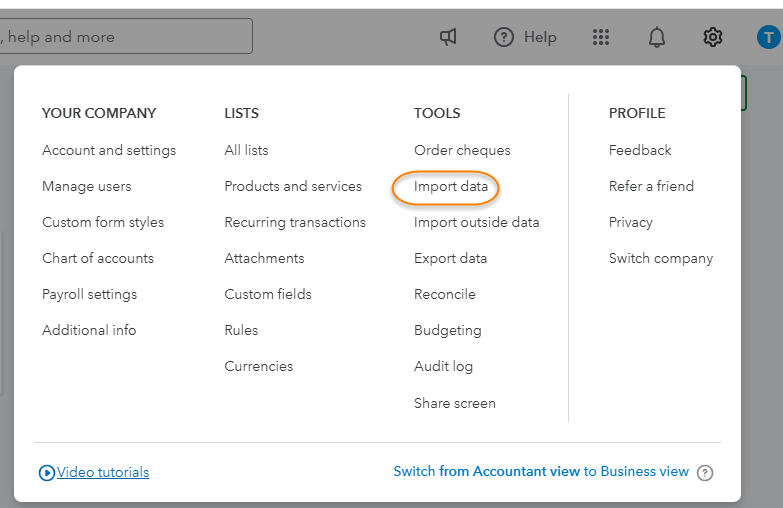Switch from Accountant view to Business view

[541, 471]
